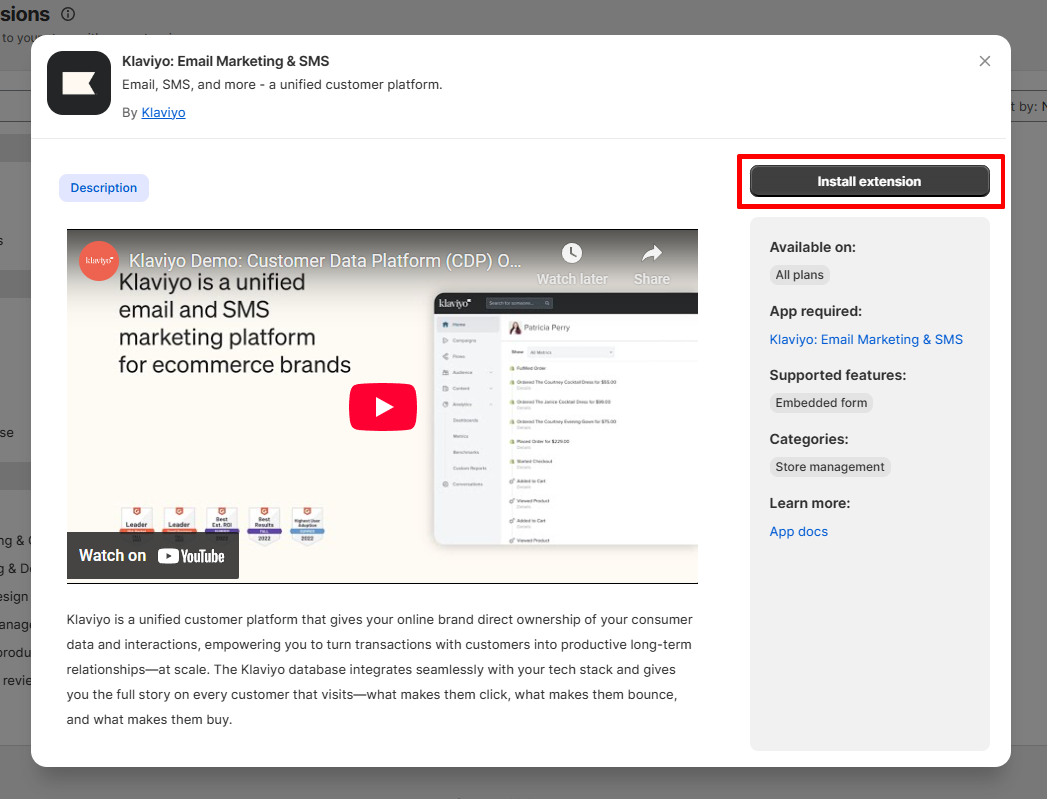This screenshot has height=799, width=1047.
Task: Click the Klaviyo description paragraph
Action: pyautogui.click(x=380, y=670)
